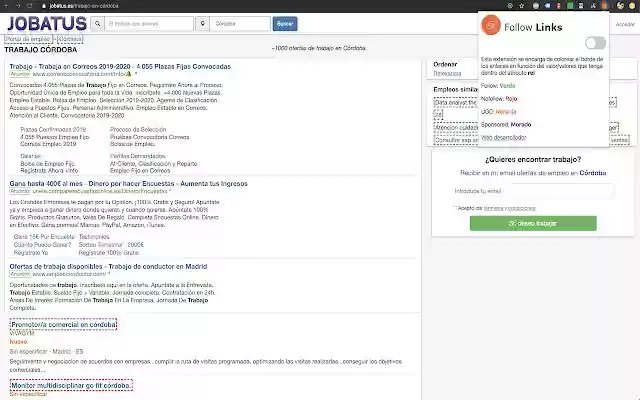The width and height of the screenshot is (640, 400).
Task: Click the magnifier icon beside the job search field
Action: click(x=98, y=24)
